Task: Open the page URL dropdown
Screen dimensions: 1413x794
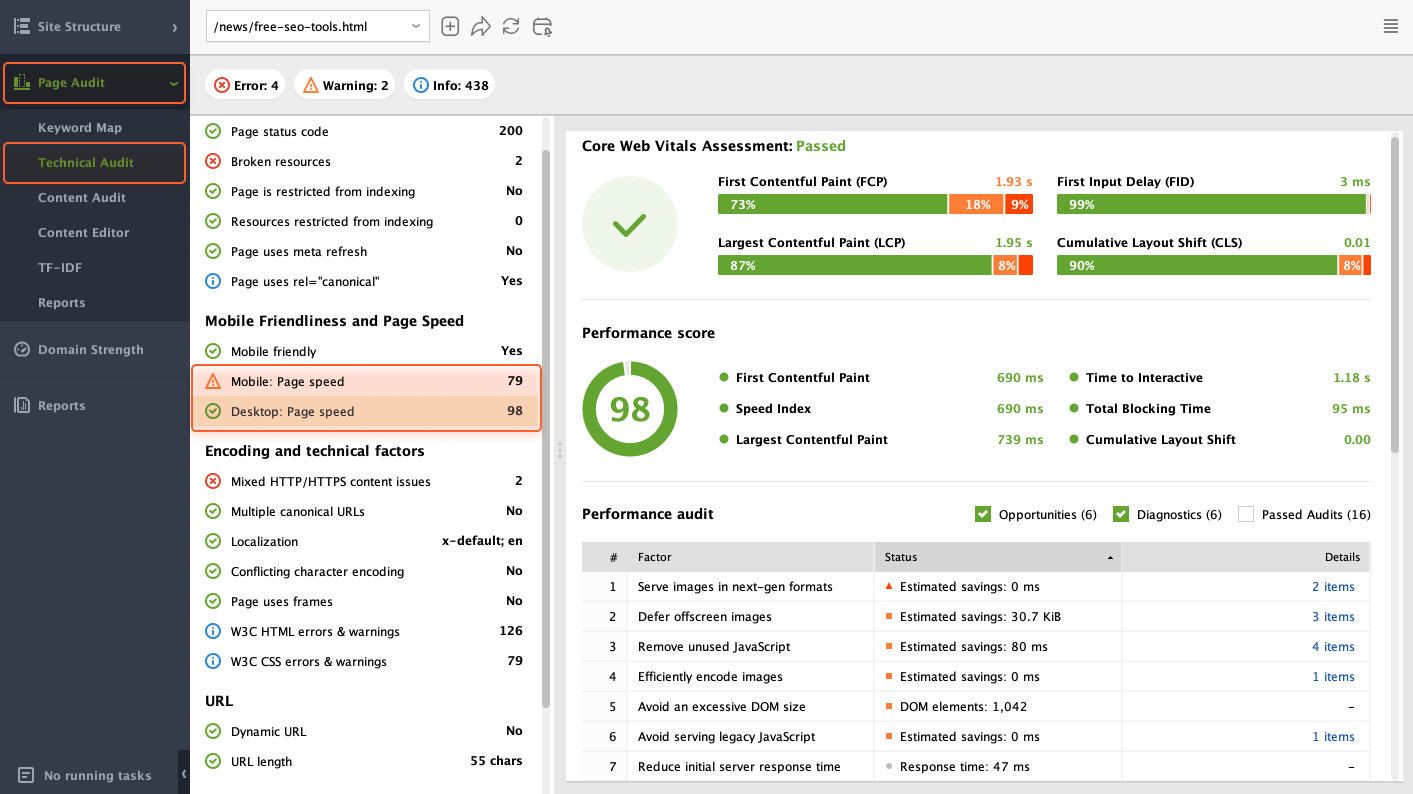Action: (318, 27)
